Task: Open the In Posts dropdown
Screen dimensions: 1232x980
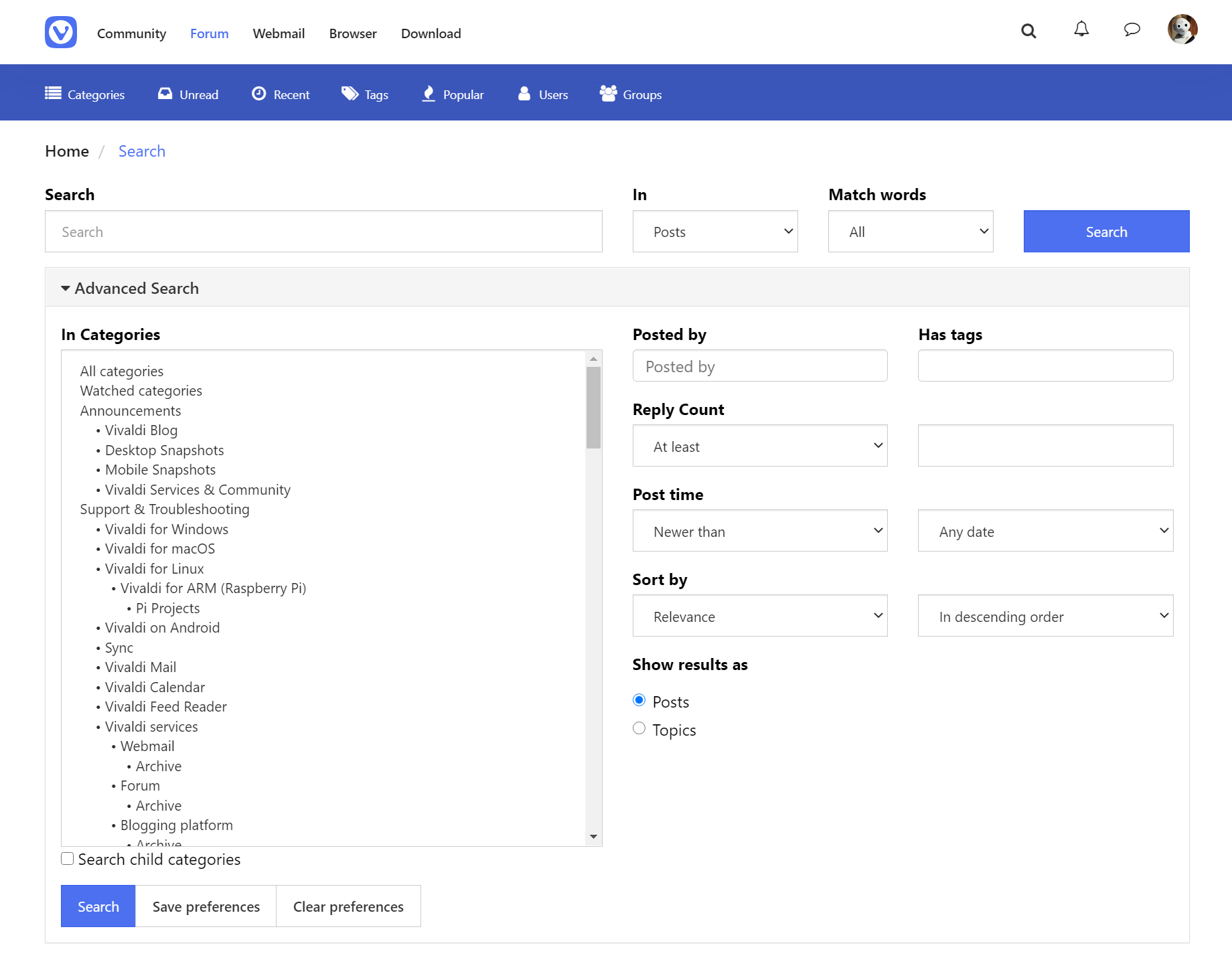Action: pos(715,232)
